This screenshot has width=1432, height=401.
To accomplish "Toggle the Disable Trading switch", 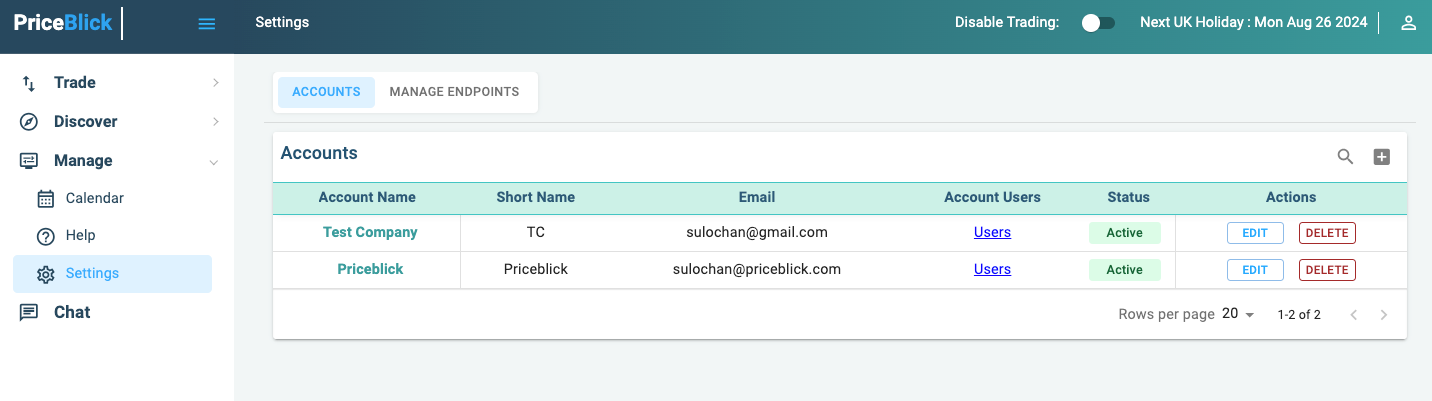I will (1098, 23).
